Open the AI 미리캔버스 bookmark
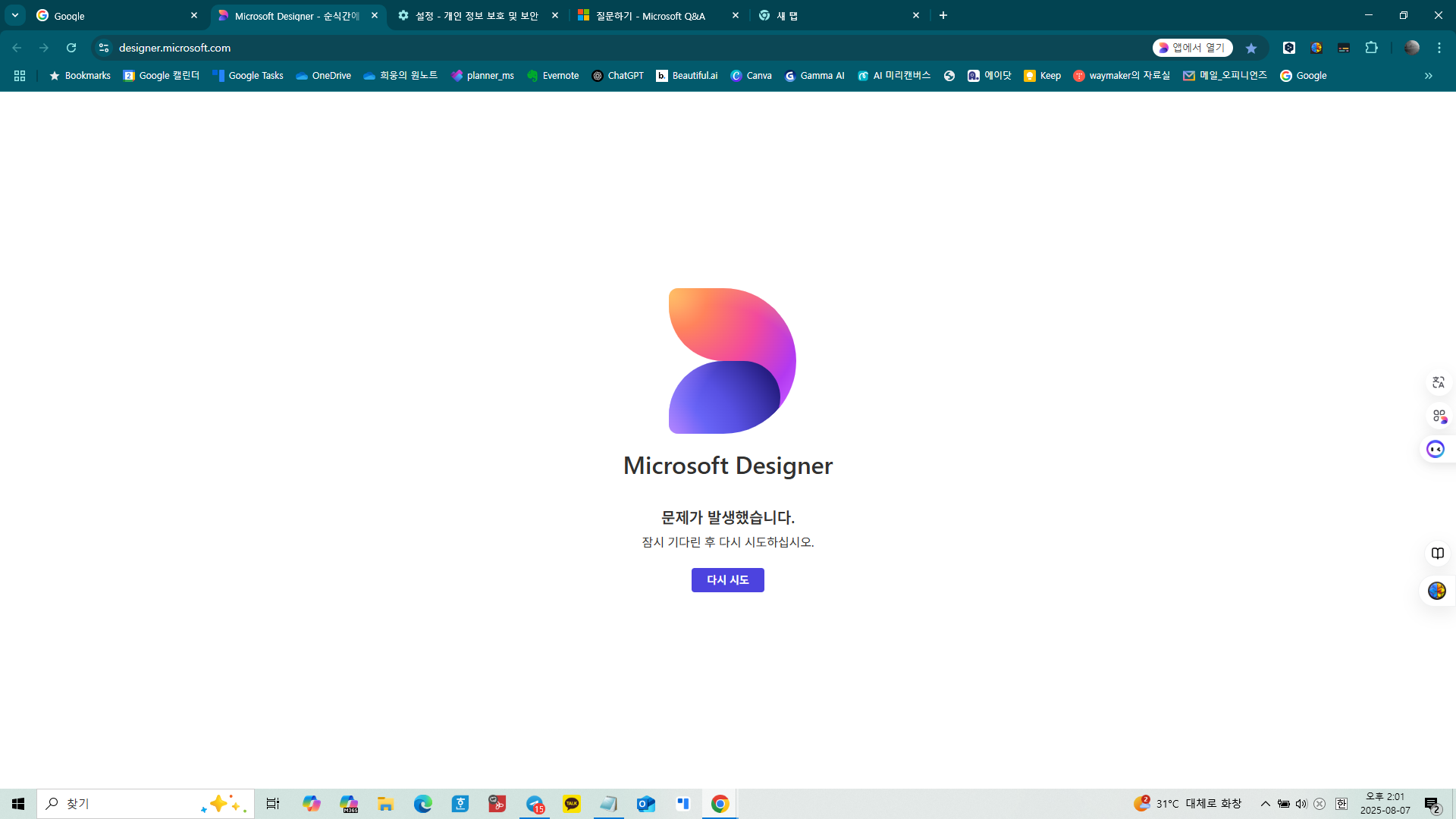Image resolution: width=1456 pixels, height=819 pixels. point(894,76)
